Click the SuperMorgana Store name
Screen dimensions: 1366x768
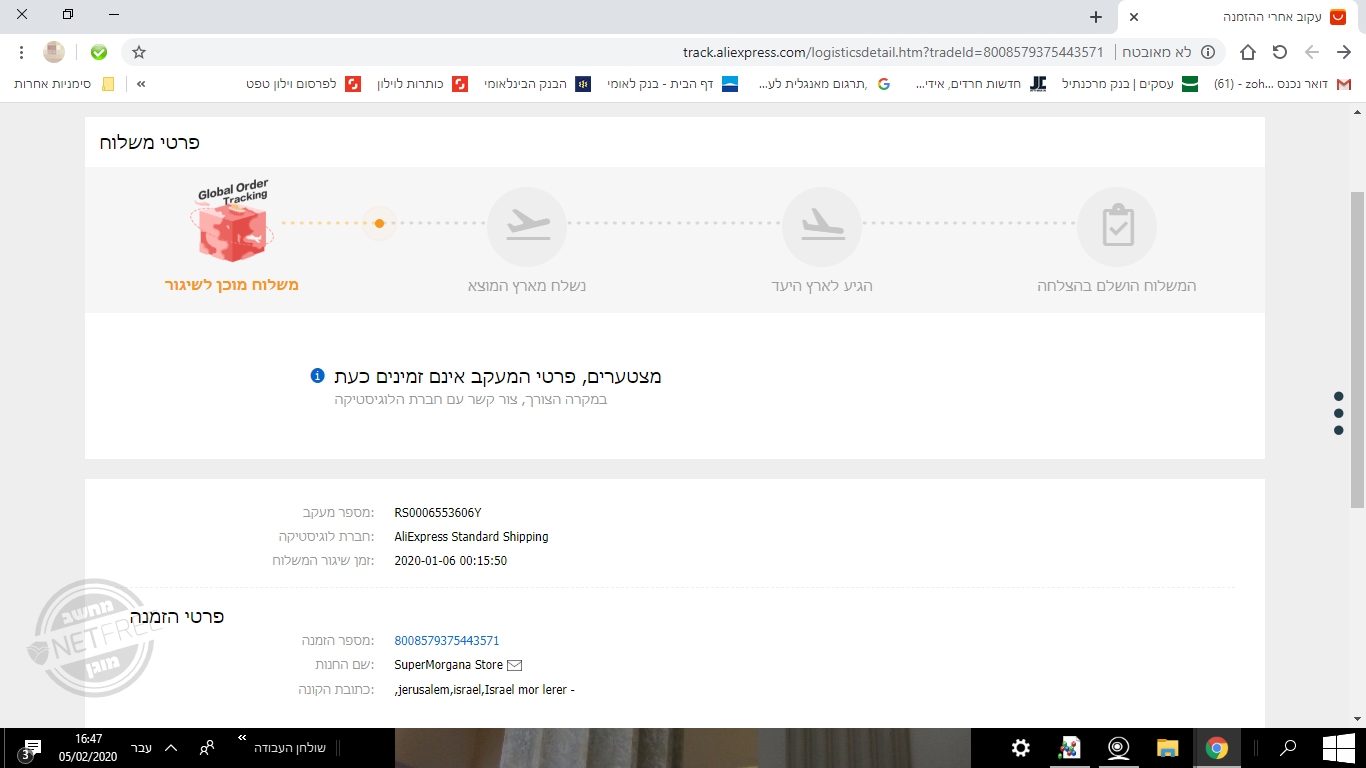[x=449, y=665]
